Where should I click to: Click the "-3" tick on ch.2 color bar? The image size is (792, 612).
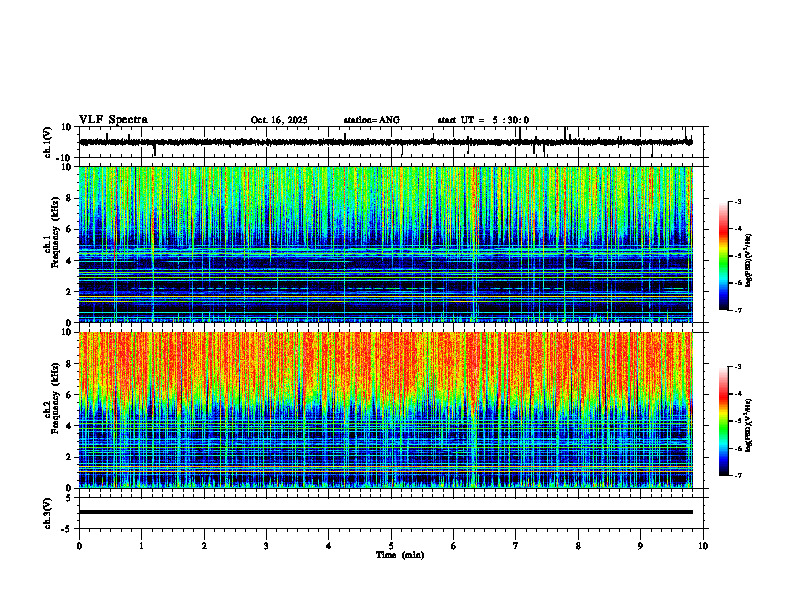click(x=737, y=367)
